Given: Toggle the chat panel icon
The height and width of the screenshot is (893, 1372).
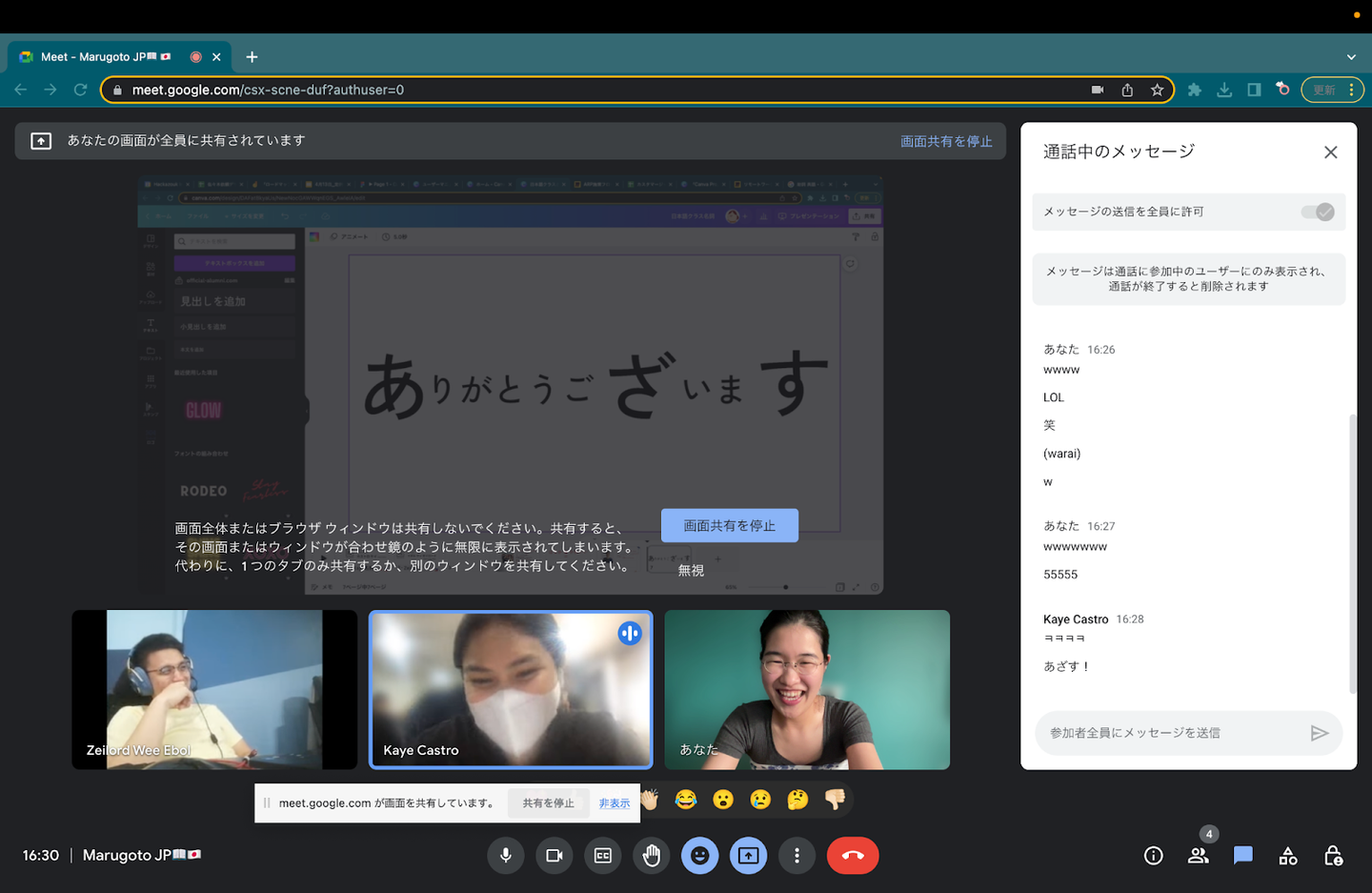Looking at the screenshot, I should [x=1242, y=856].
